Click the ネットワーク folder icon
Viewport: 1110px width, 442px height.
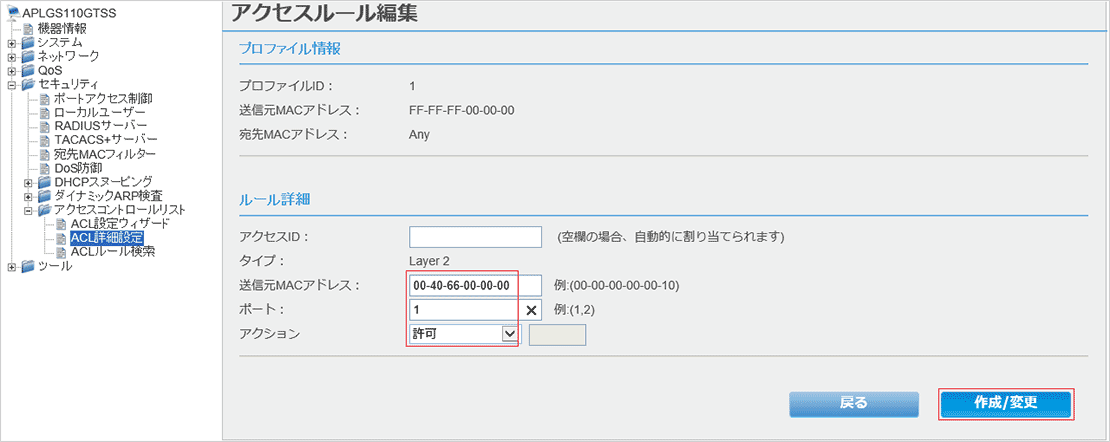[28, 57]
